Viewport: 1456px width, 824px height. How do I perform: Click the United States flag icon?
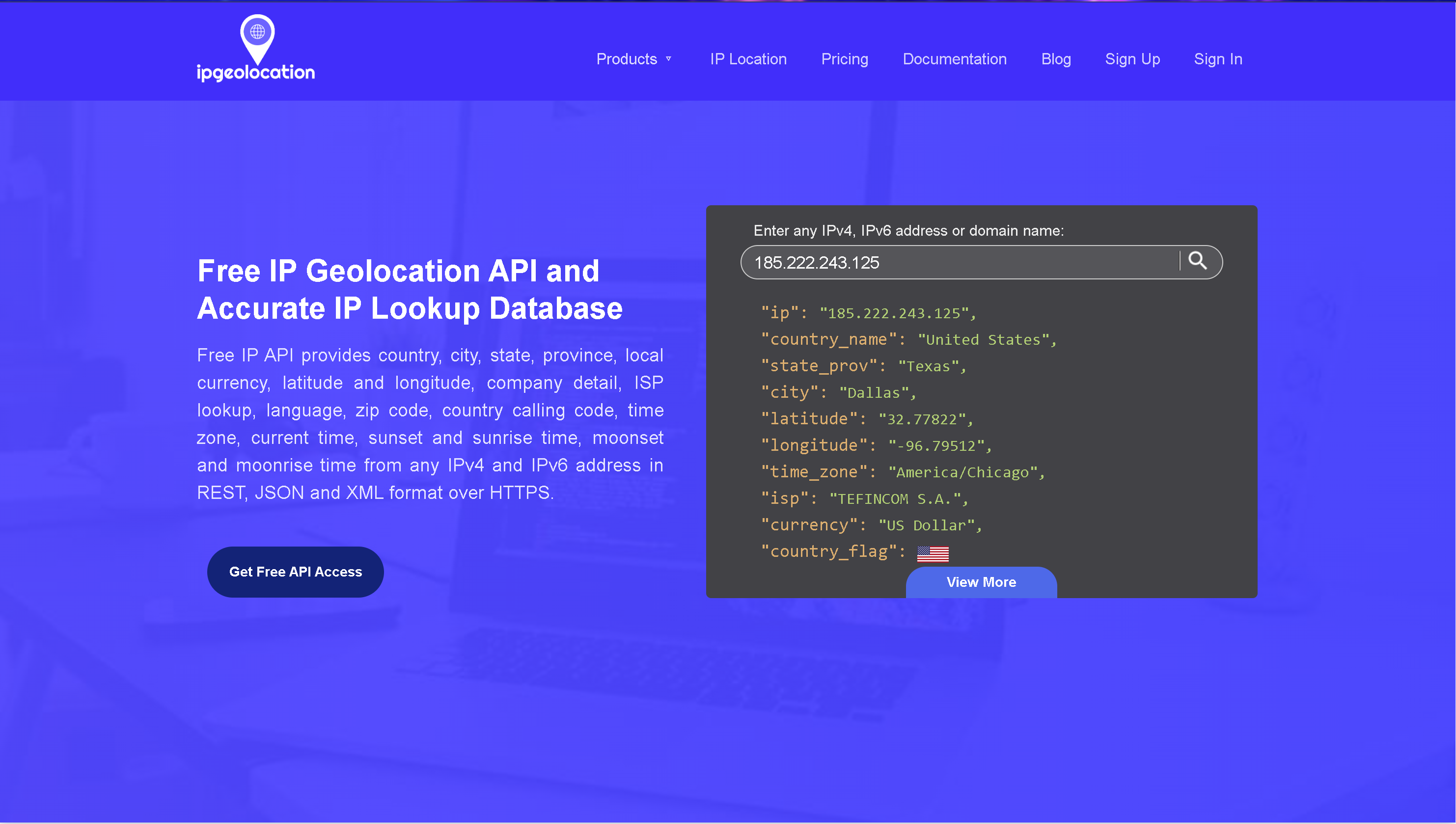click(933, 553)
